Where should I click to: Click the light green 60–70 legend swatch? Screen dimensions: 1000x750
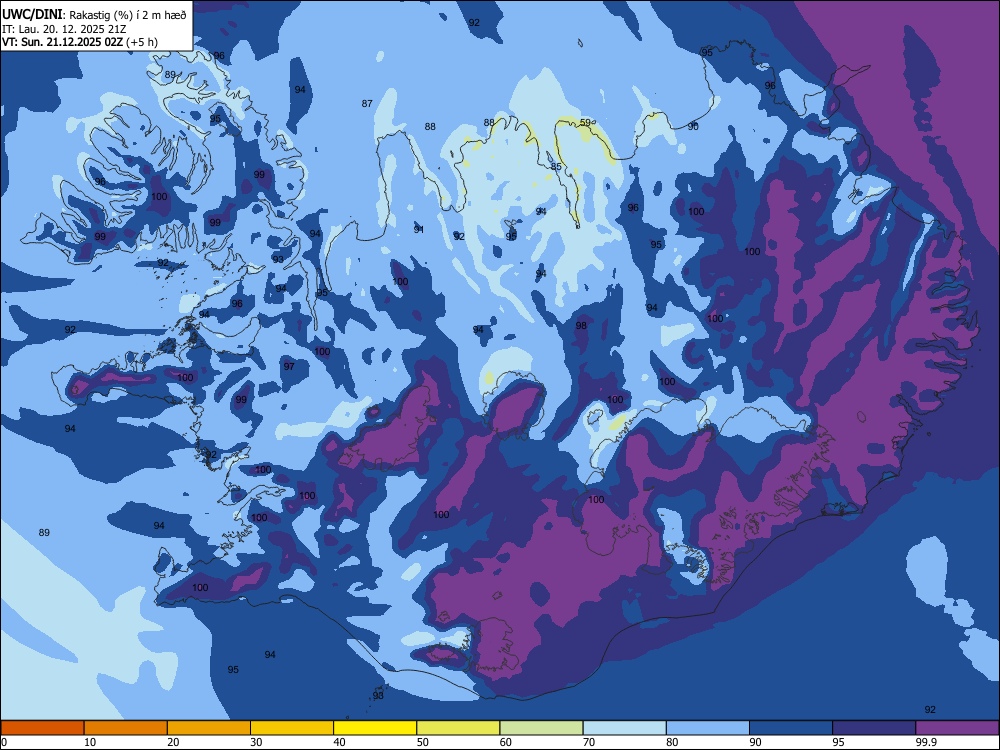(x=541, y=728)
